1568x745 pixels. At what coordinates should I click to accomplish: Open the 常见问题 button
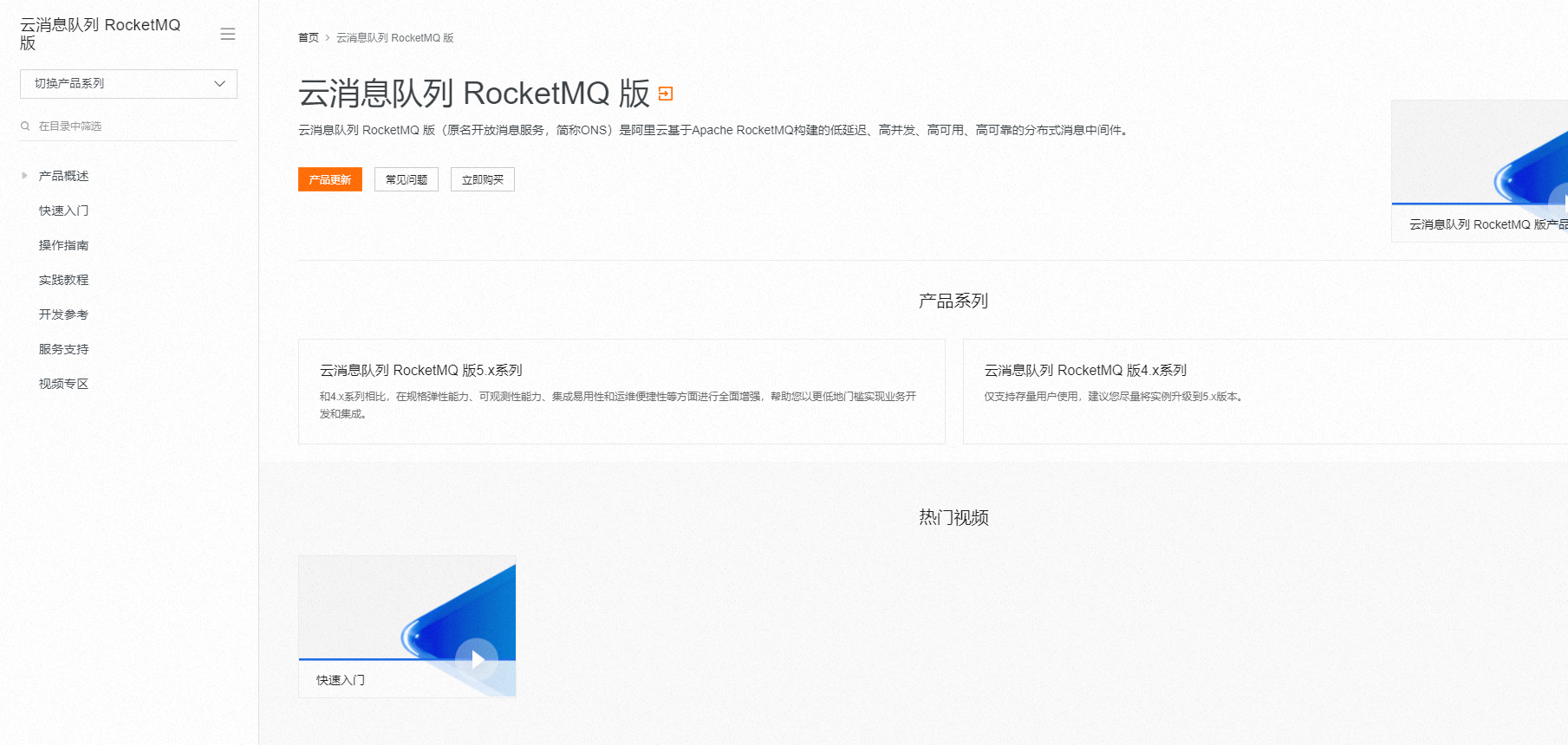click(x=407, y=179)
